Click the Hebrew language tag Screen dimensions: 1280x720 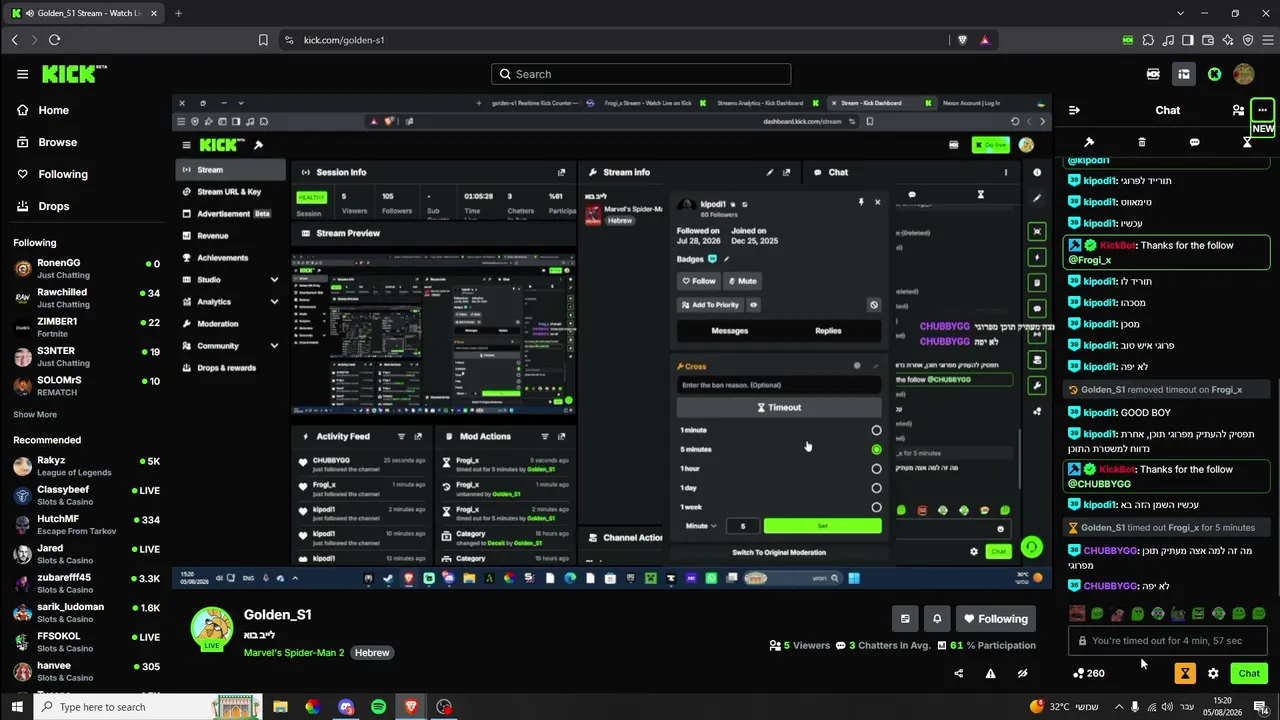tap(372, 653)
